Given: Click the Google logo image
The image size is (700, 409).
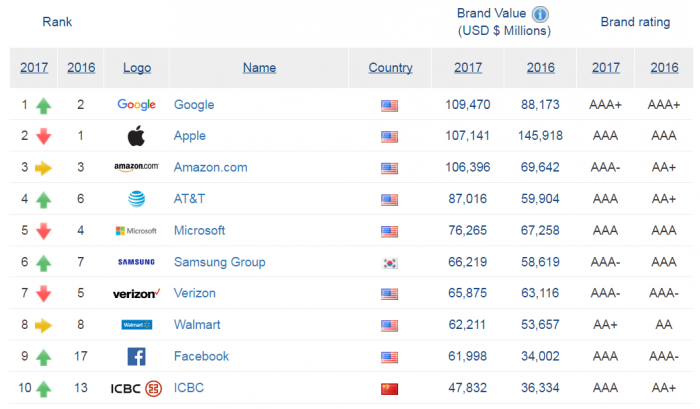Looking at the screenshot, I should coord(136,104).
